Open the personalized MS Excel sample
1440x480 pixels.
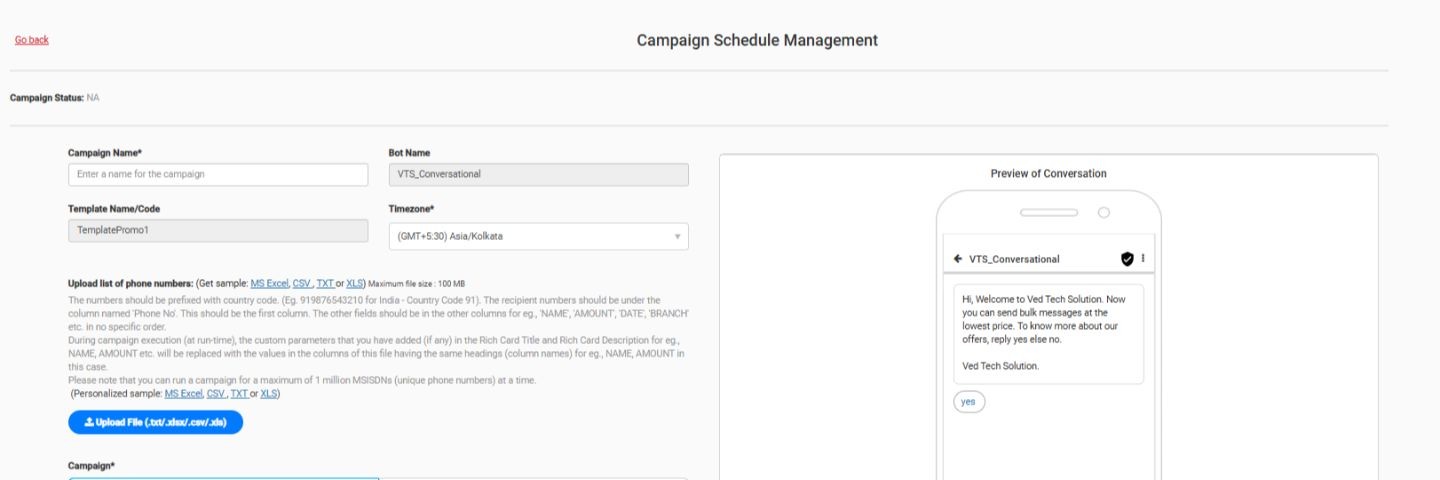183,394
